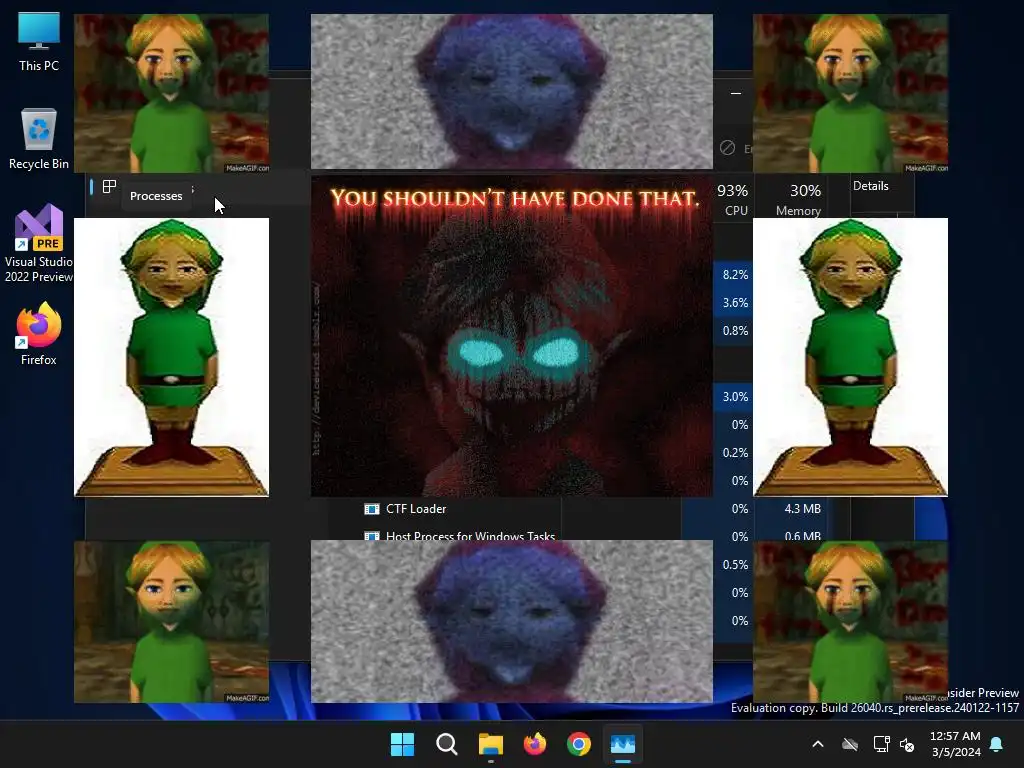Click the 8.2% CPU value
Screen dimensions: 1024x768
pyautogui.click(x=735, y=275)
